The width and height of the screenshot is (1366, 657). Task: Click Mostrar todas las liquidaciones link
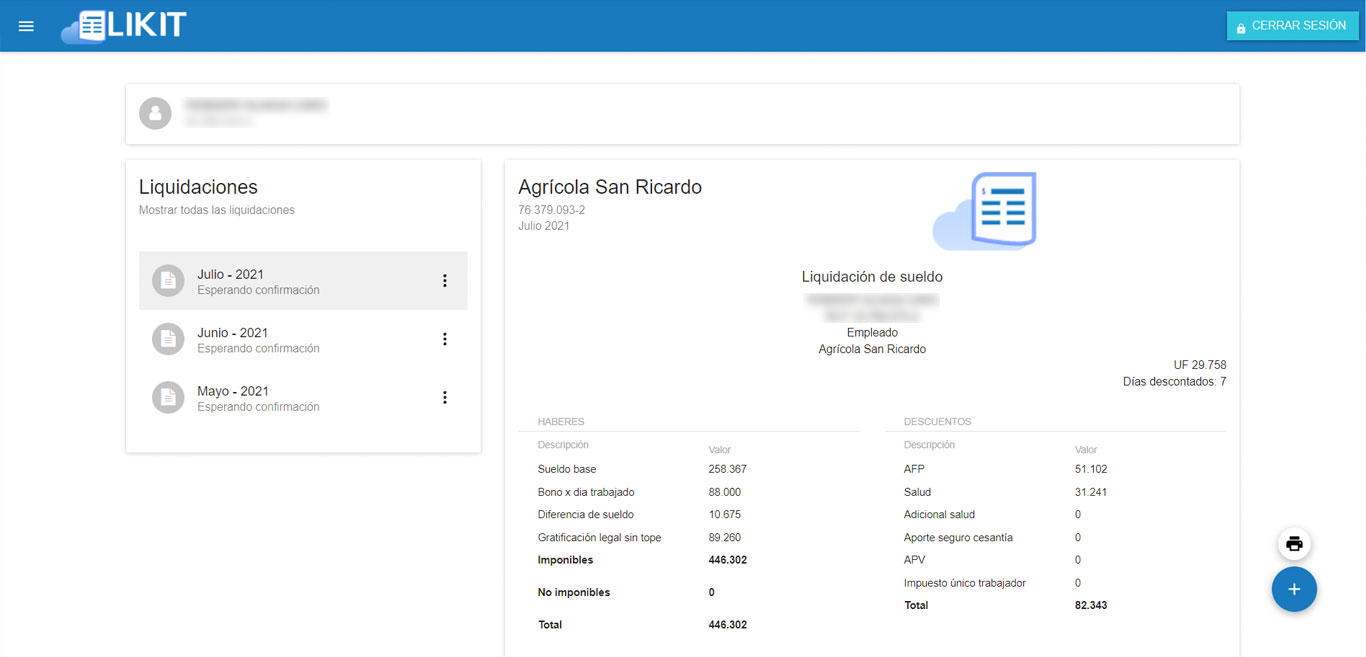pos(217,210)
